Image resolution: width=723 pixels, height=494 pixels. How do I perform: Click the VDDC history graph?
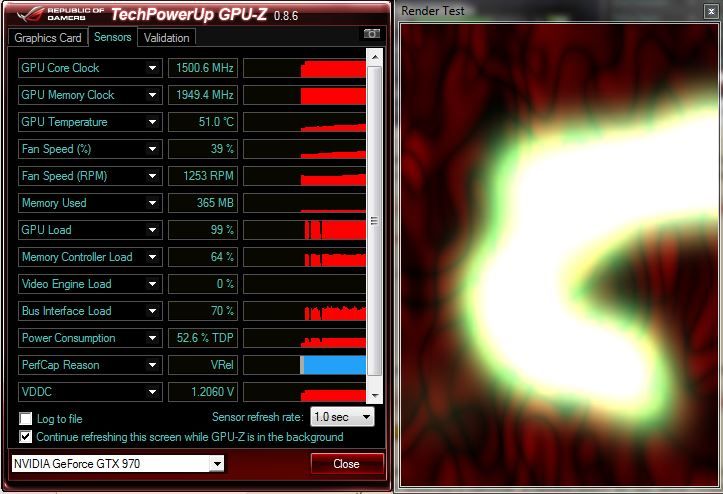pyautogui.click(x=304, y=392)
